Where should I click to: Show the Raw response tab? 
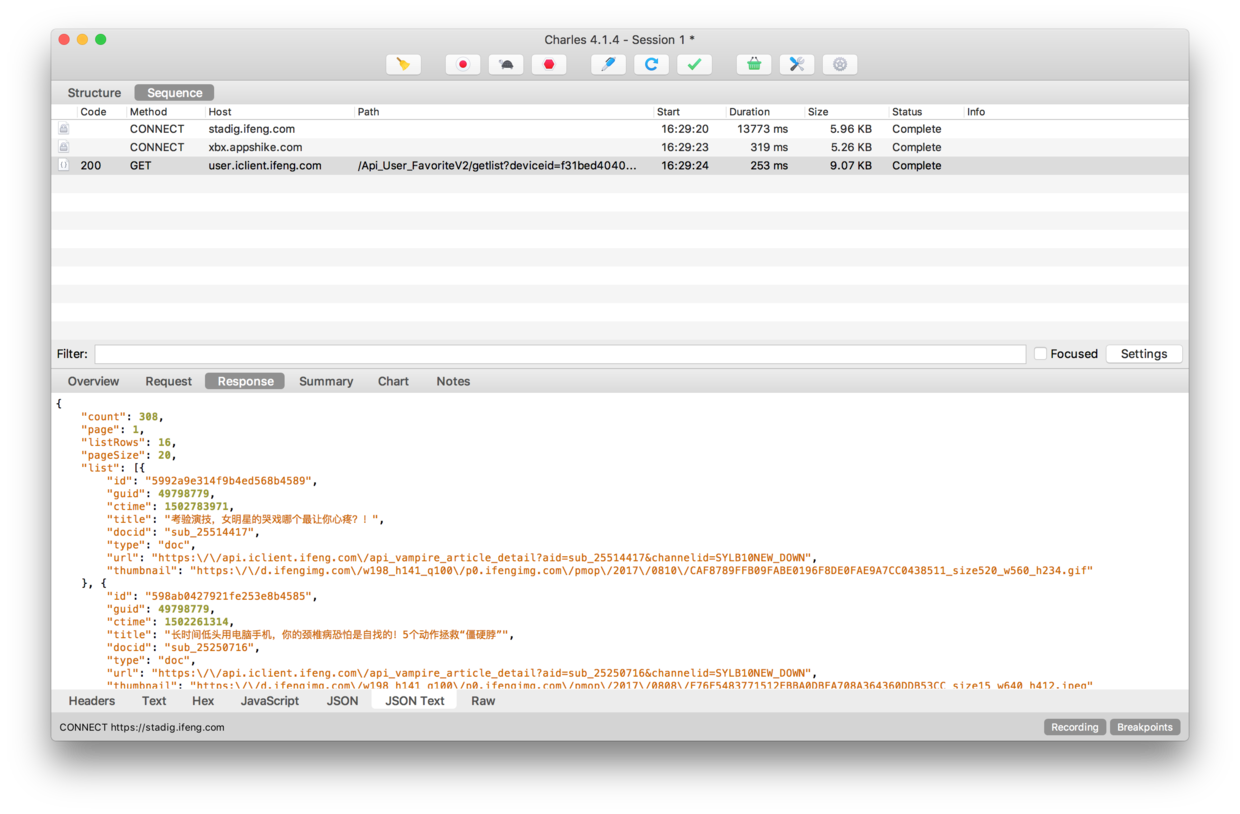click(x=483, y=701)
